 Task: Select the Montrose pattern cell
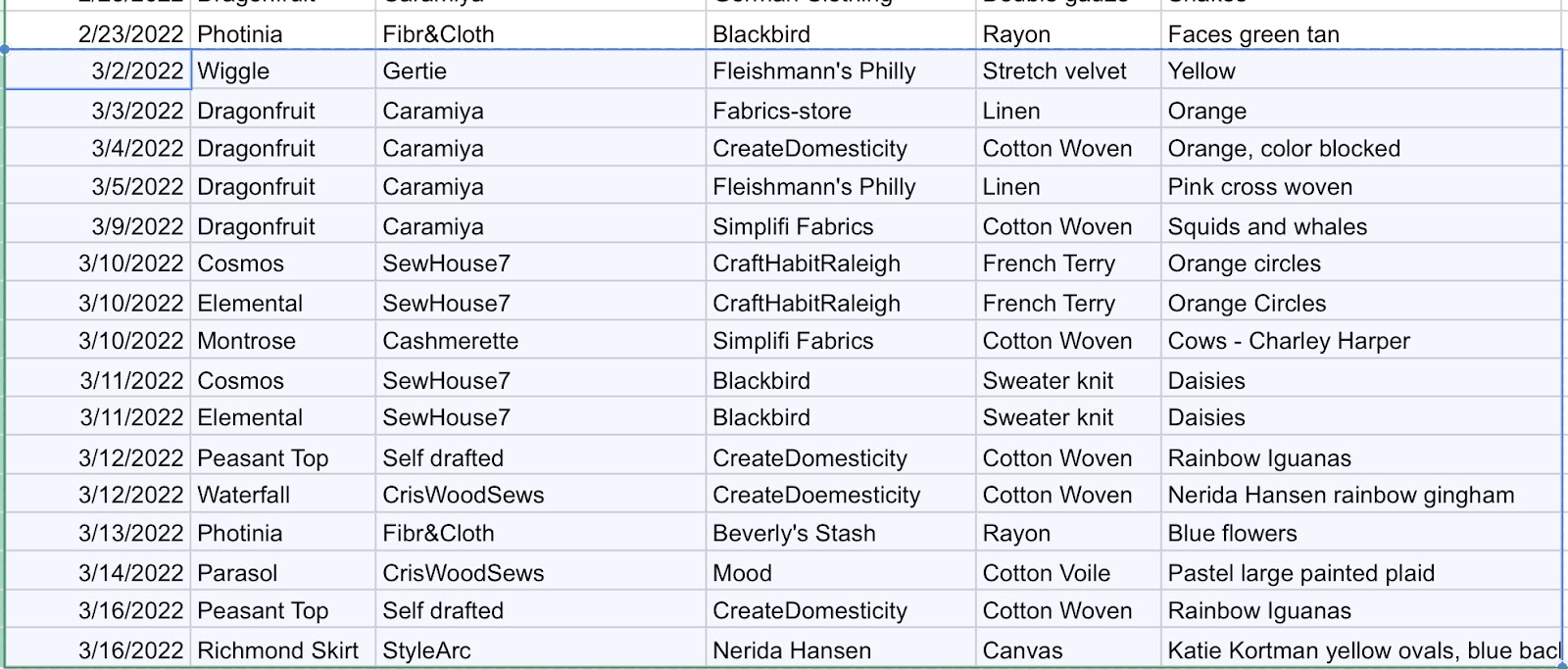283,341
